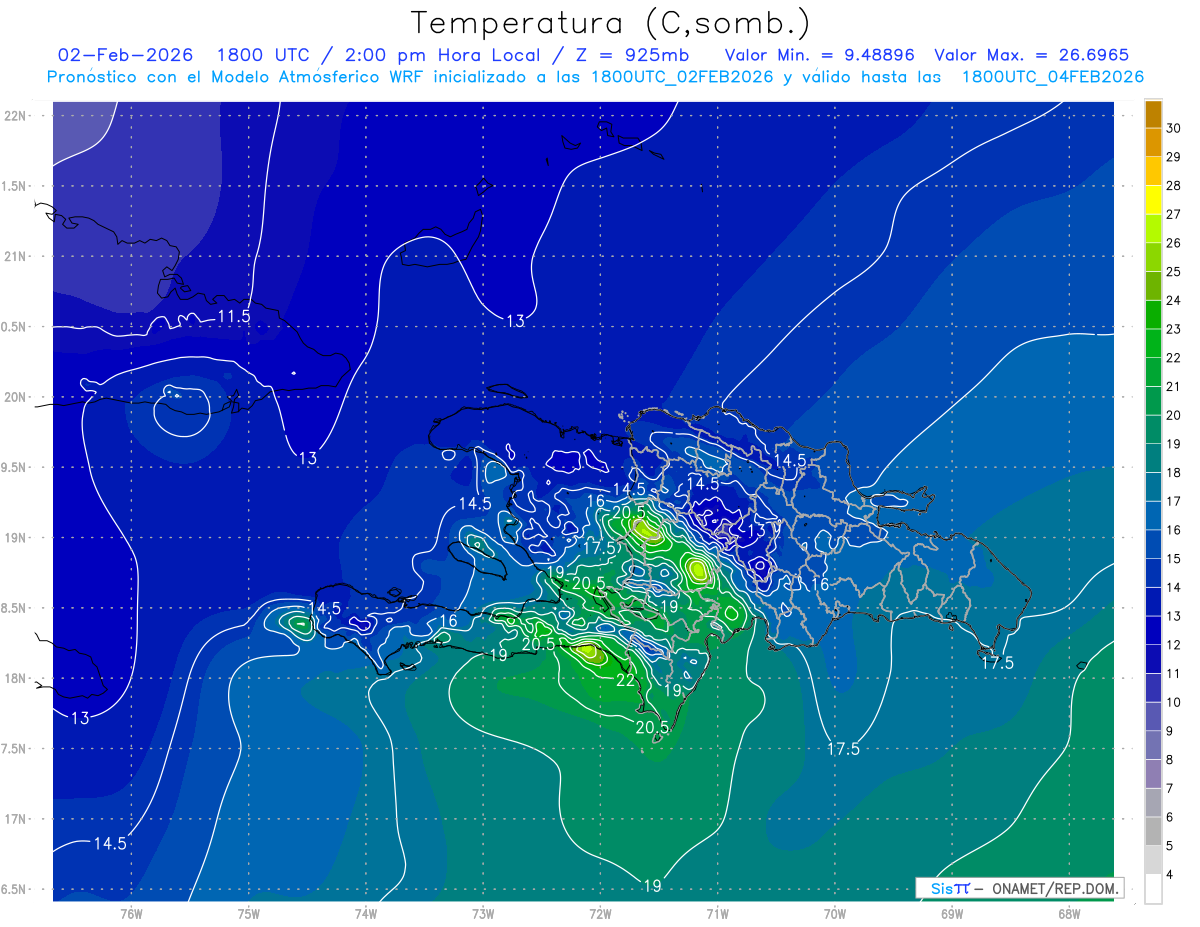The width and height of the screenshot is (1200, 927).
Task: Click the 22N latitude axis label
Action: click(x=17, y=116)
